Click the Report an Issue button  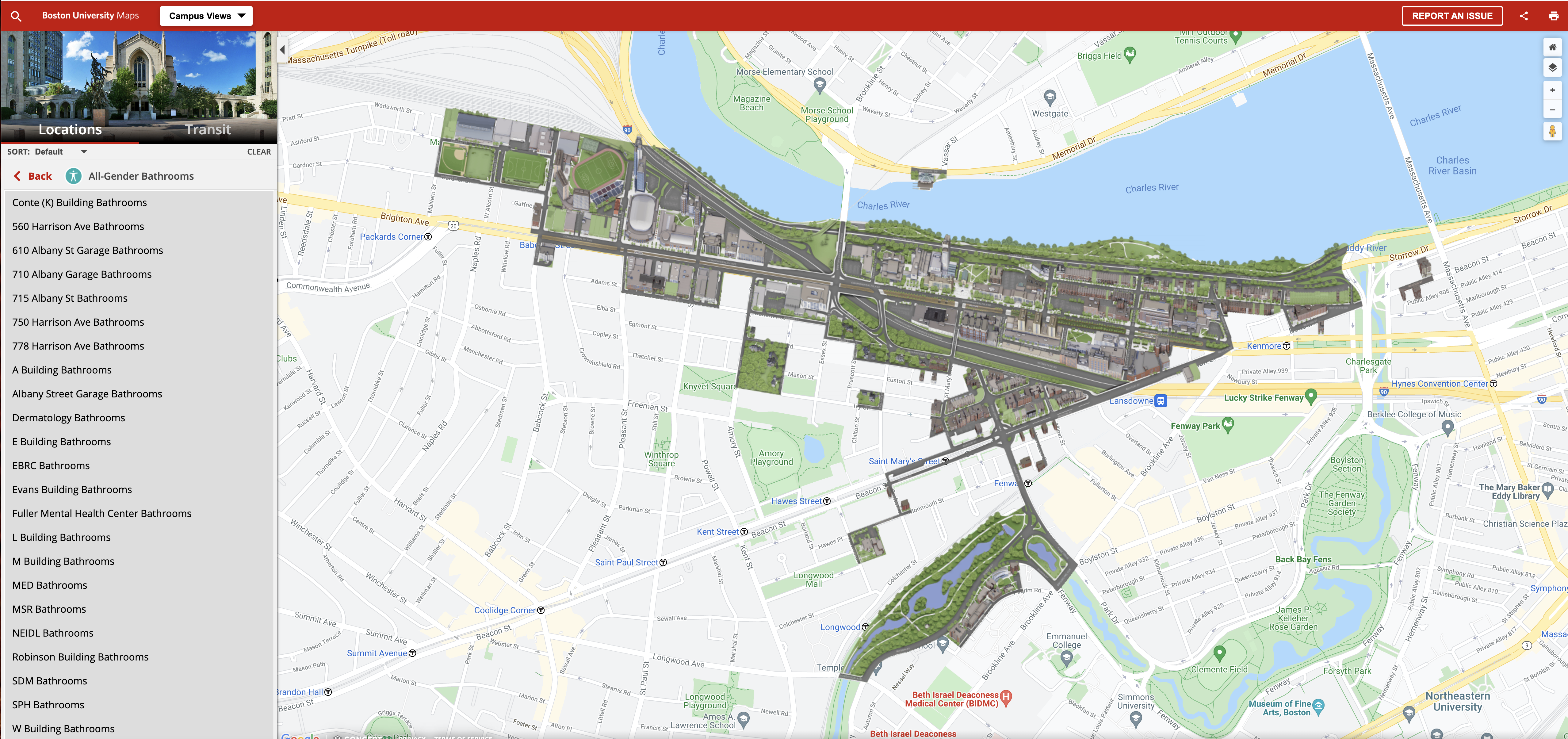point(1452,16)
